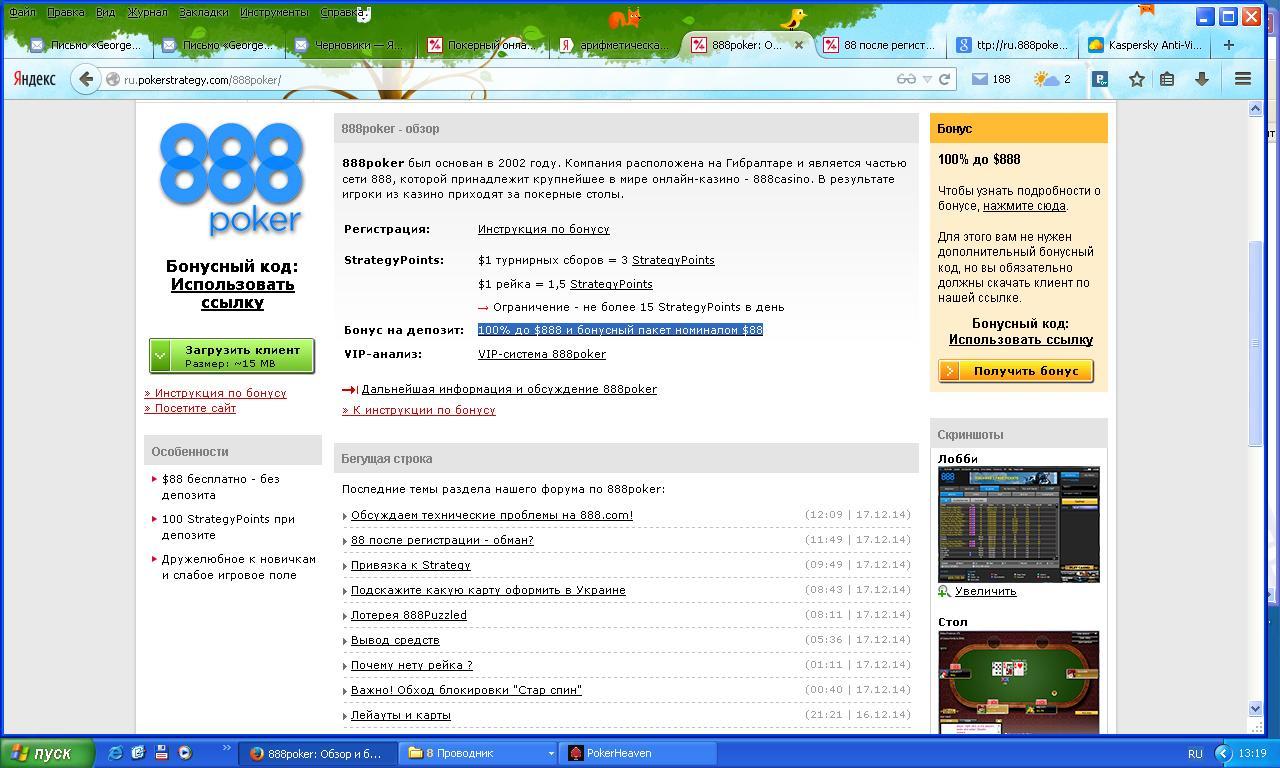Click the address bar URL field
The image size is (1280, 768).
[x=500, y=79]
